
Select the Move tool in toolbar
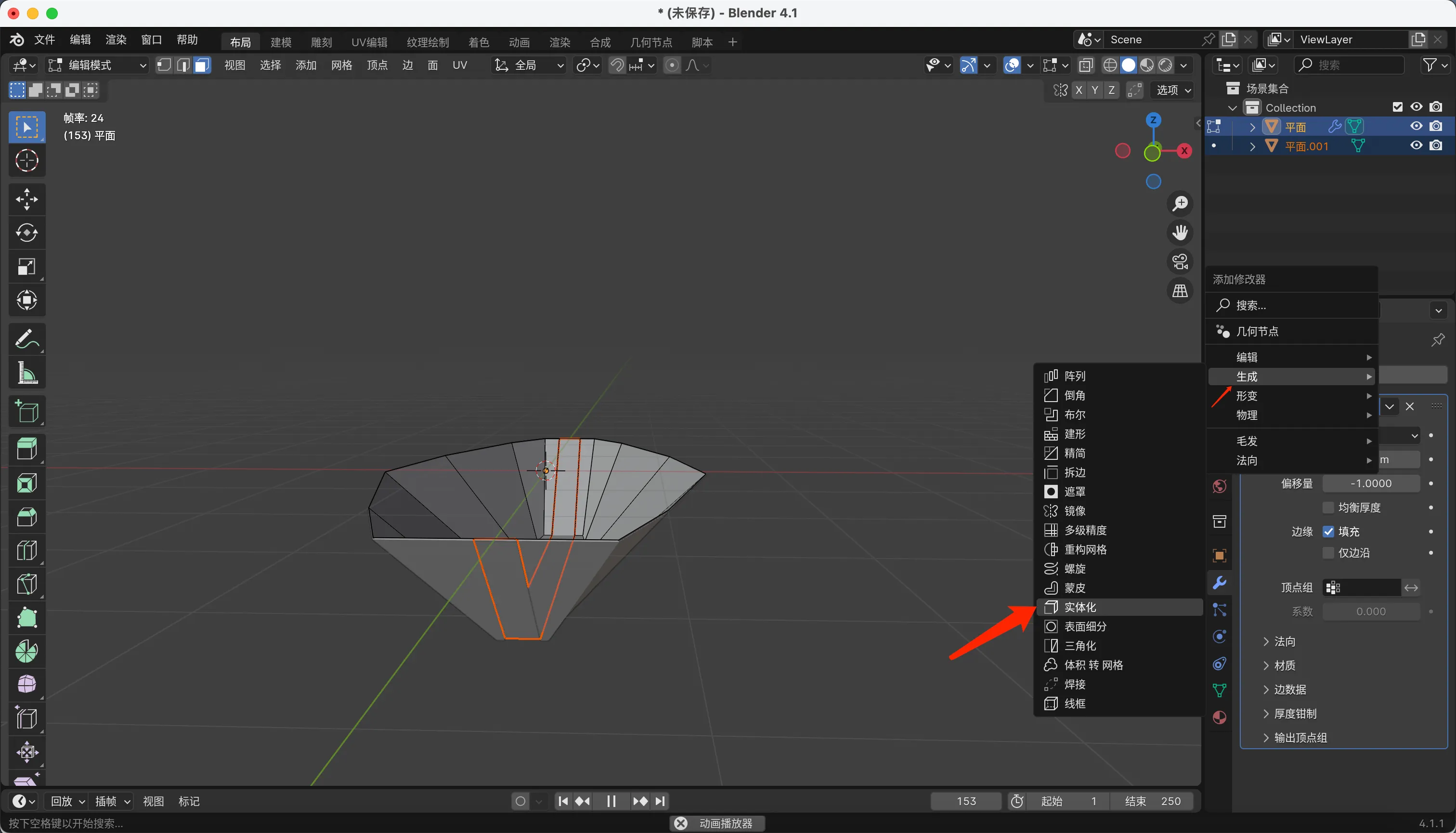tap(27, 200)
